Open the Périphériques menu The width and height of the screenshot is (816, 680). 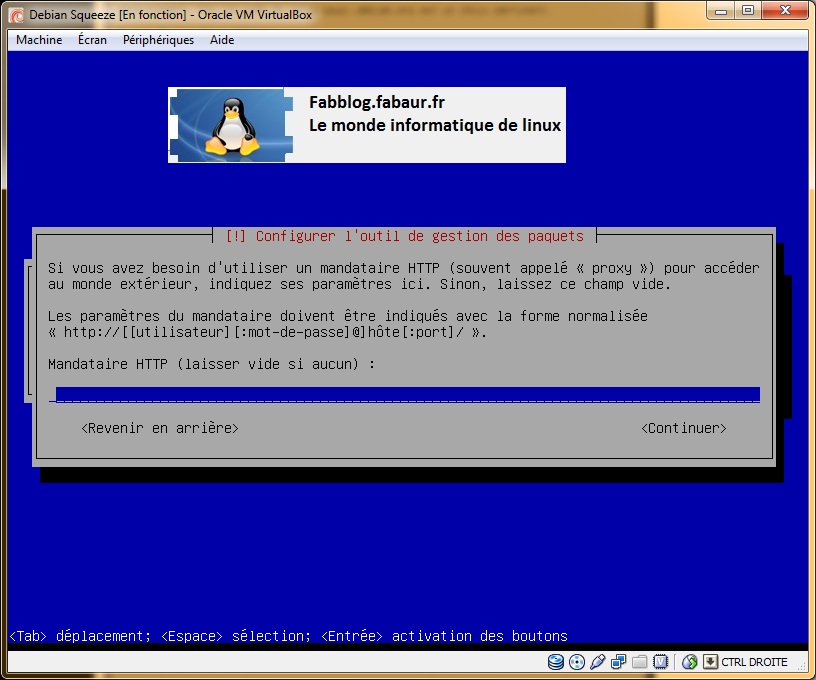(x=158, y=40)
